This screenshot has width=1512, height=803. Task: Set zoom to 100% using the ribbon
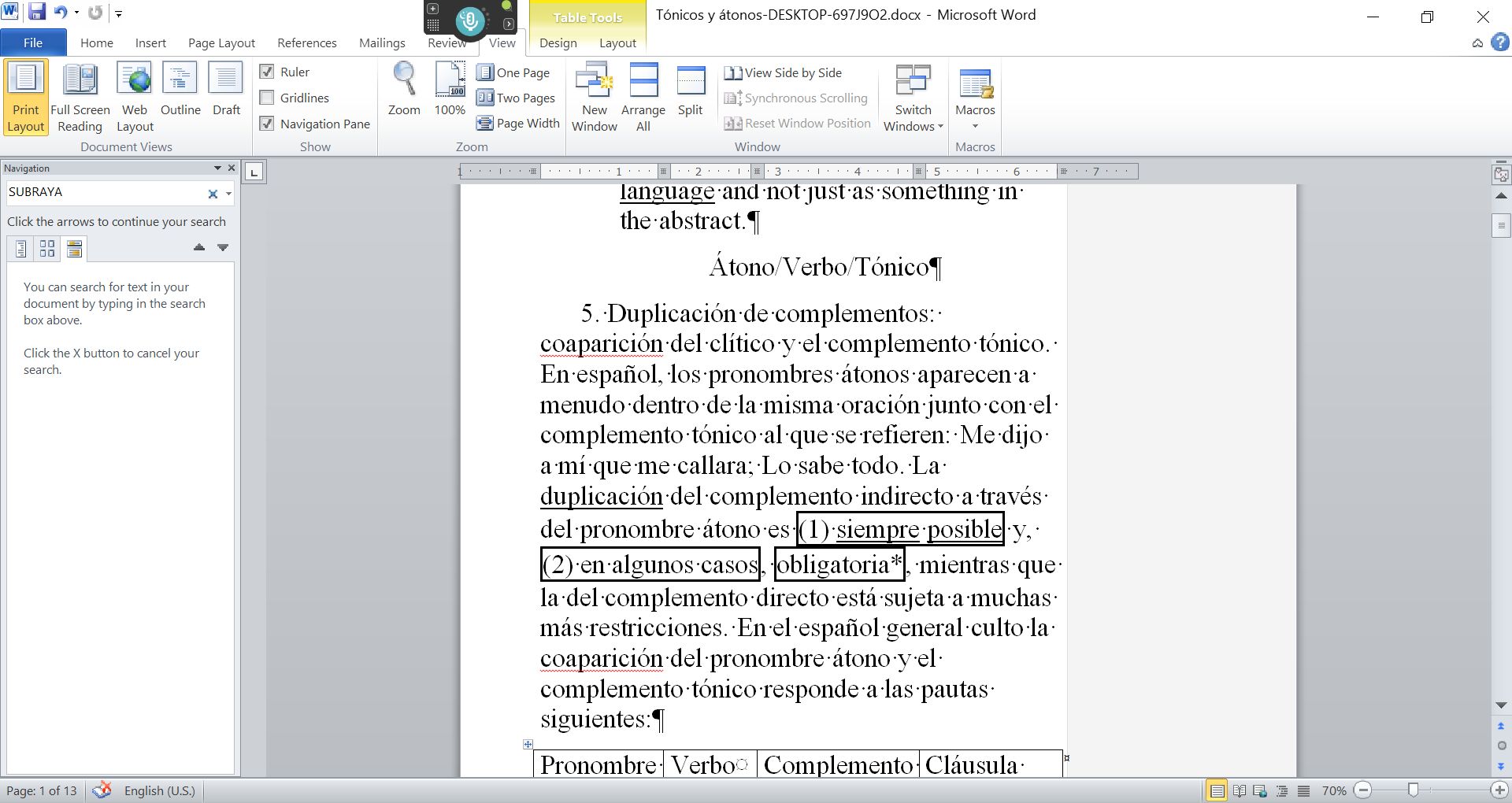click(450, 90)
